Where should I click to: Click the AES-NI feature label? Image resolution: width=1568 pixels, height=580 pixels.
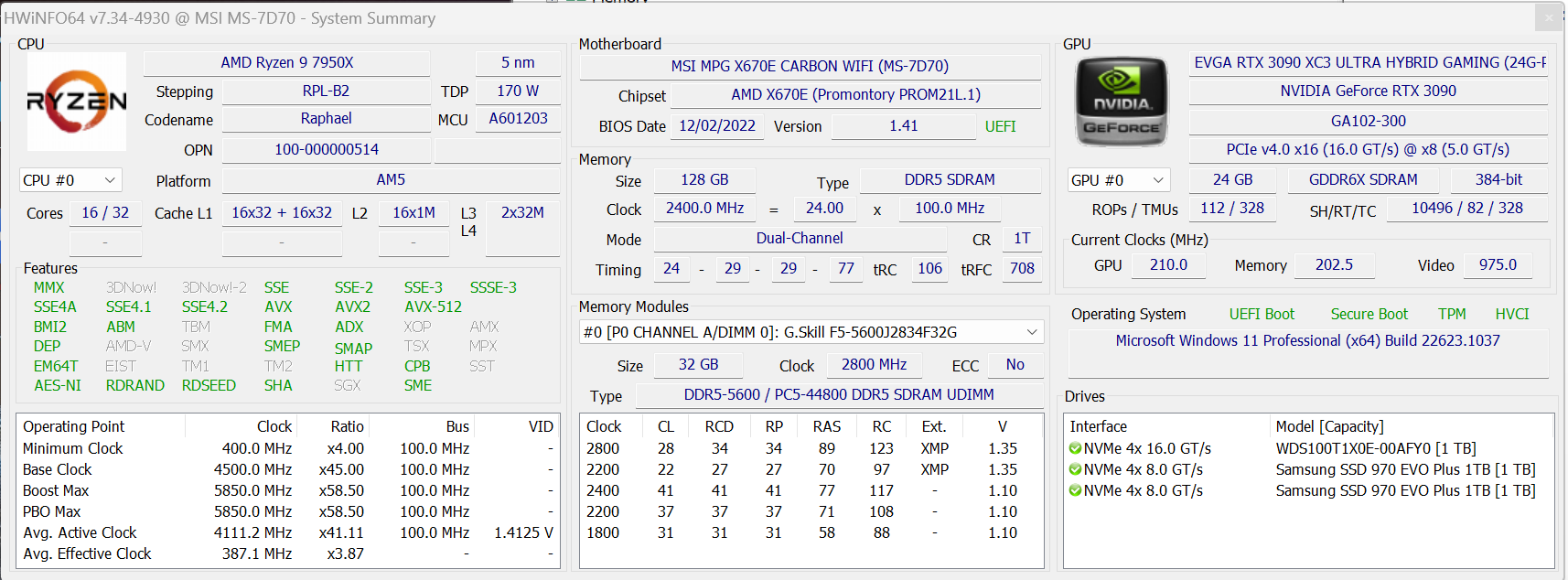pos(58,386)
